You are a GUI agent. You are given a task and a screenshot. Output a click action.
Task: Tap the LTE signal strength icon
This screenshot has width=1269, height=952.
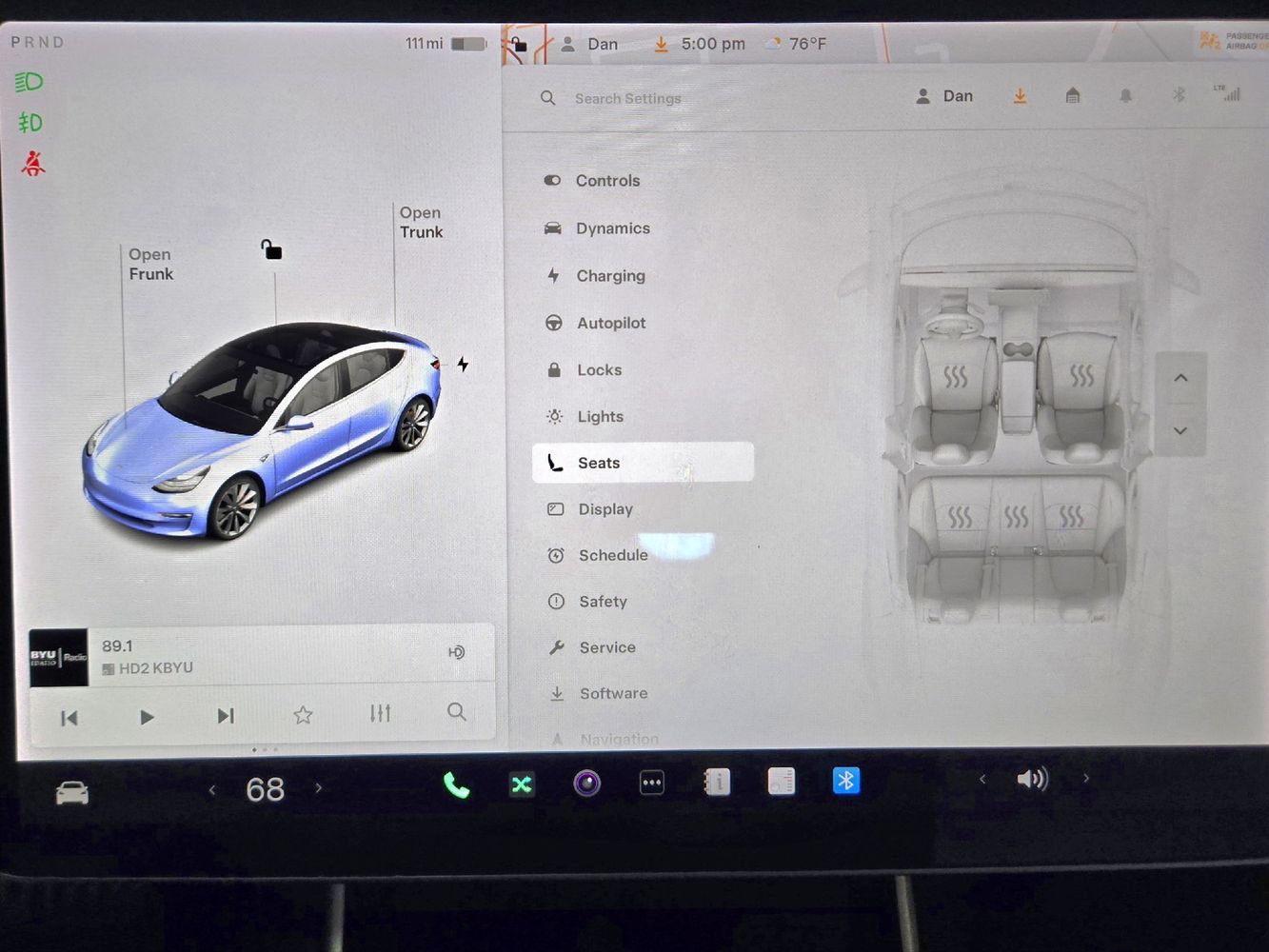pos(1227,92)
